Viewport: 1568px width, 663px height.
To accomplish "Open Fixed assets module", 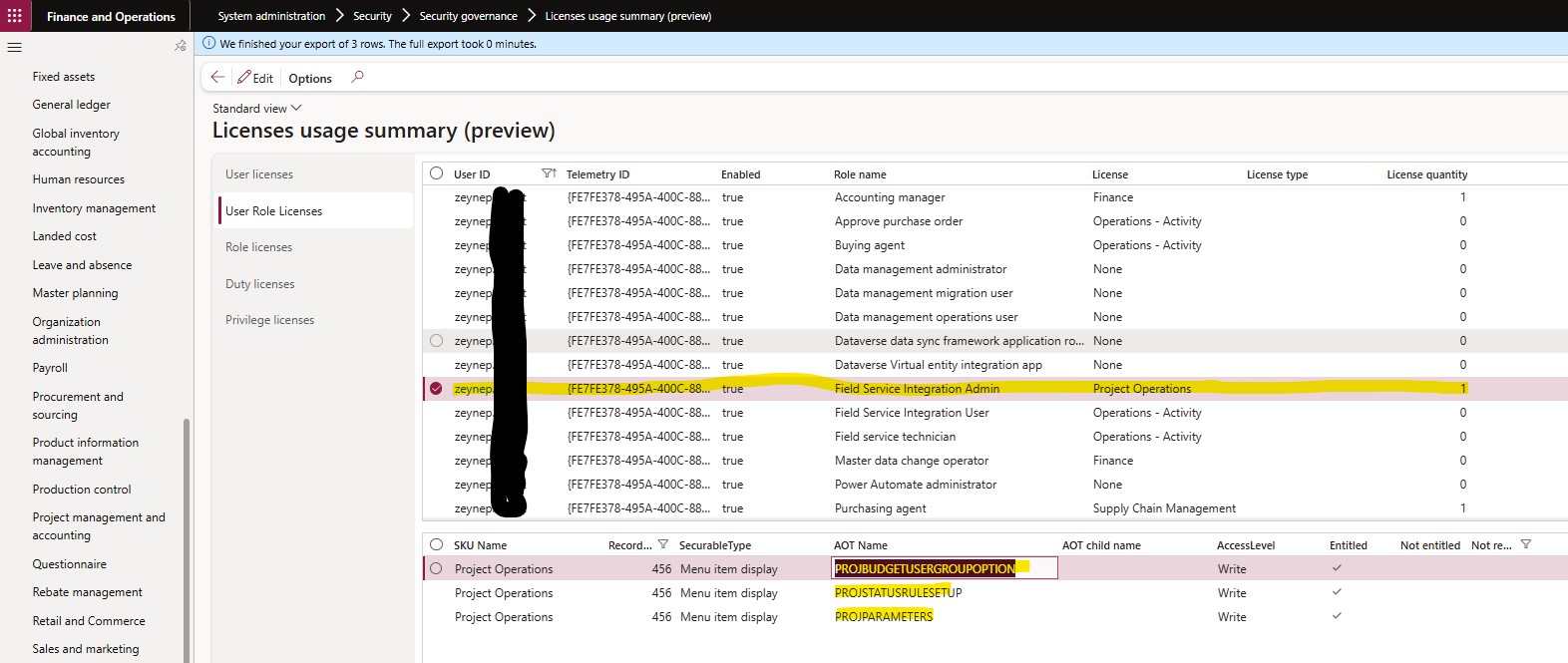I will [x=64, y=77].
